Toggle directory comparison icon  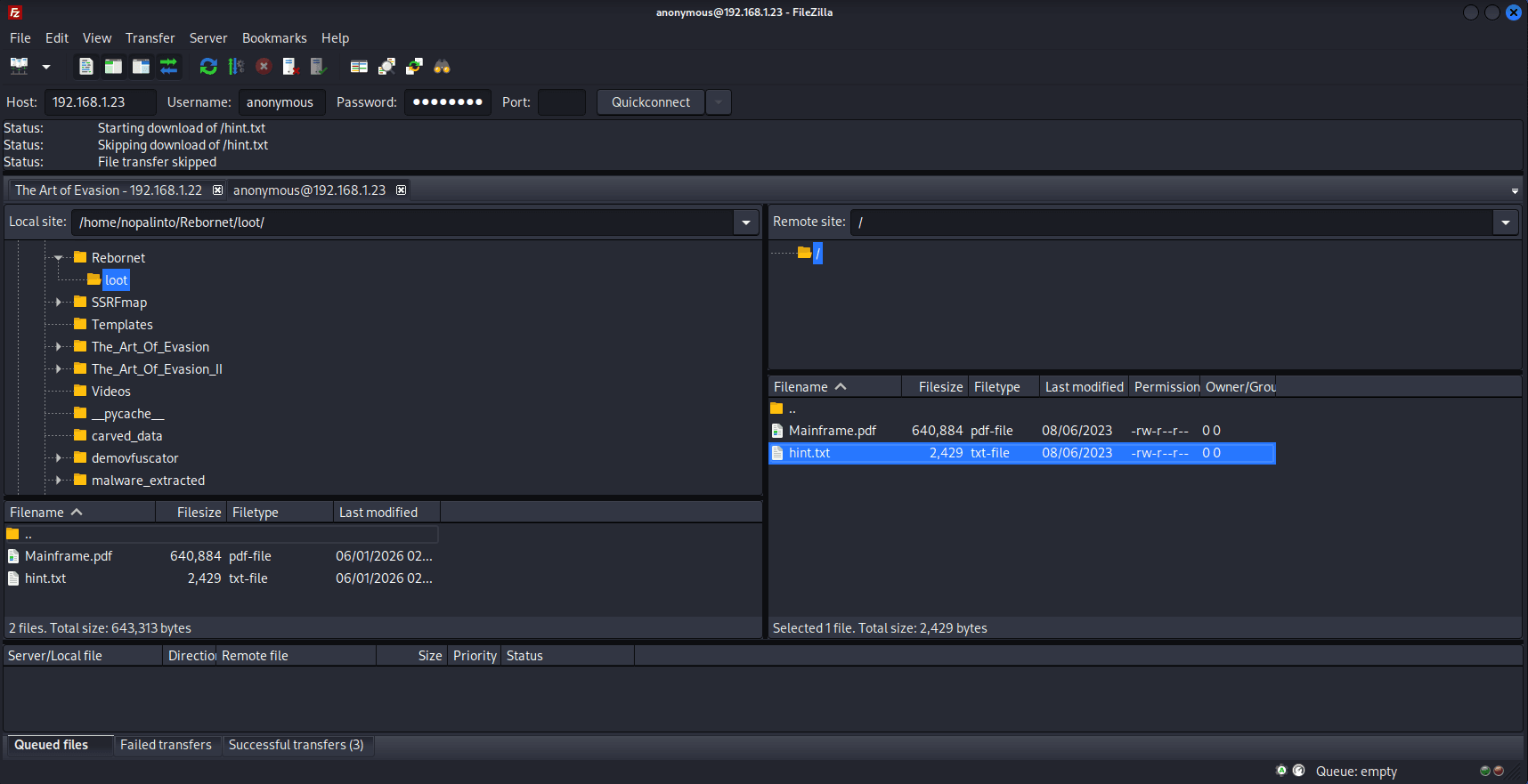386,66
